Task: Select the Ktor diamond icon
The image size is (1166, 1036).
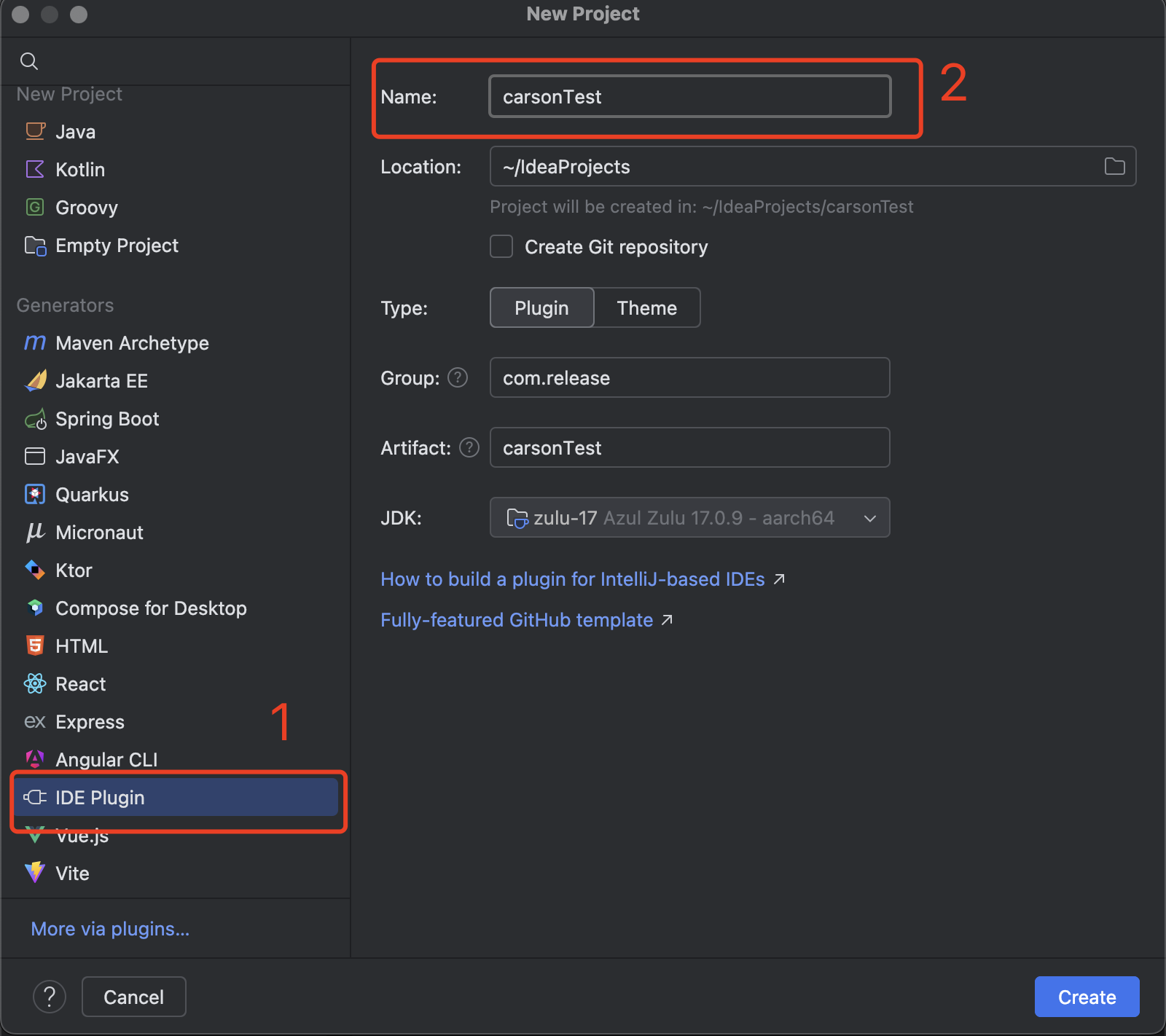Action: point(35,570)
